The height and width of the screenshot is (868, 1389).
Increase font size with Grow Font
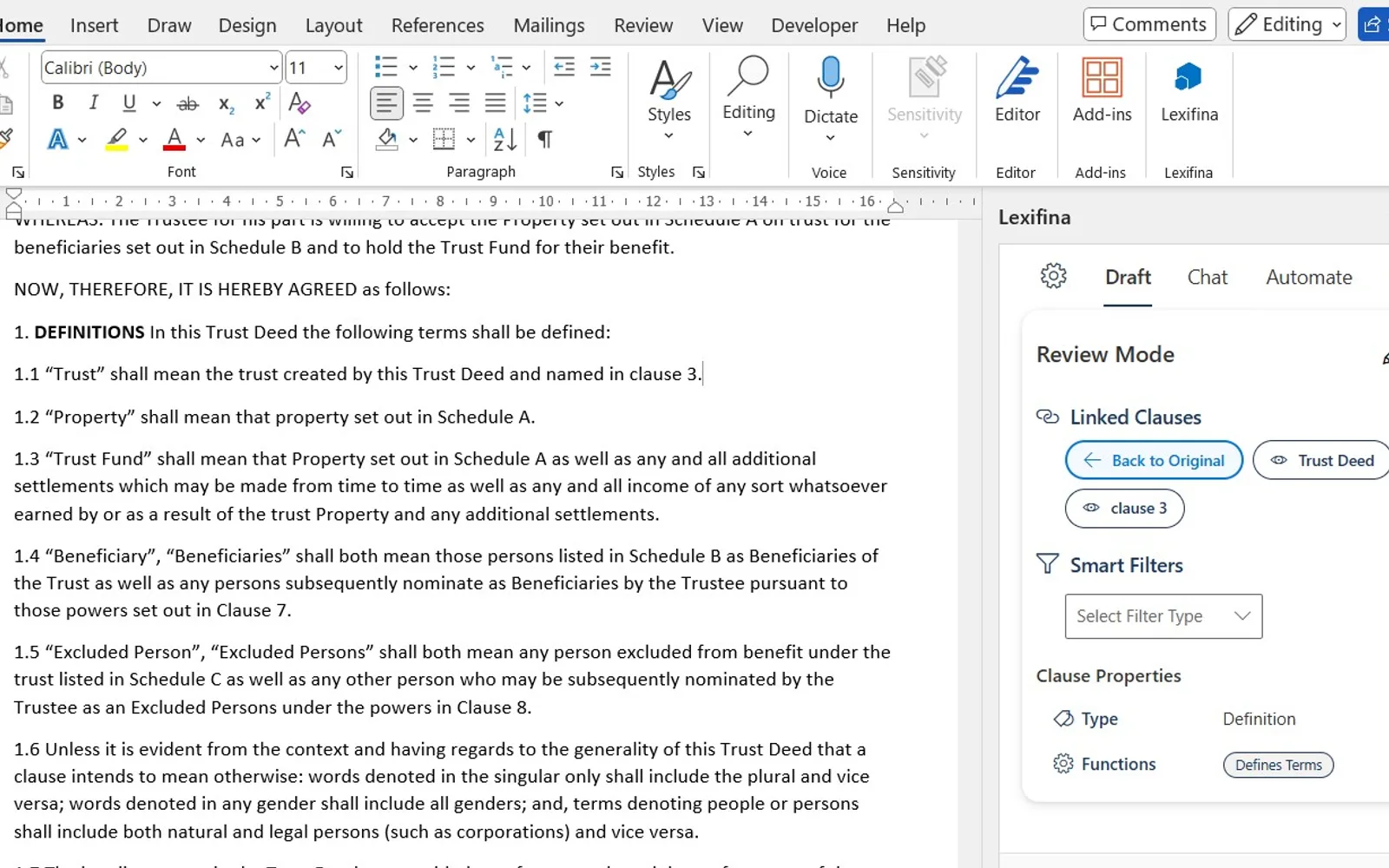click(294, 139)
